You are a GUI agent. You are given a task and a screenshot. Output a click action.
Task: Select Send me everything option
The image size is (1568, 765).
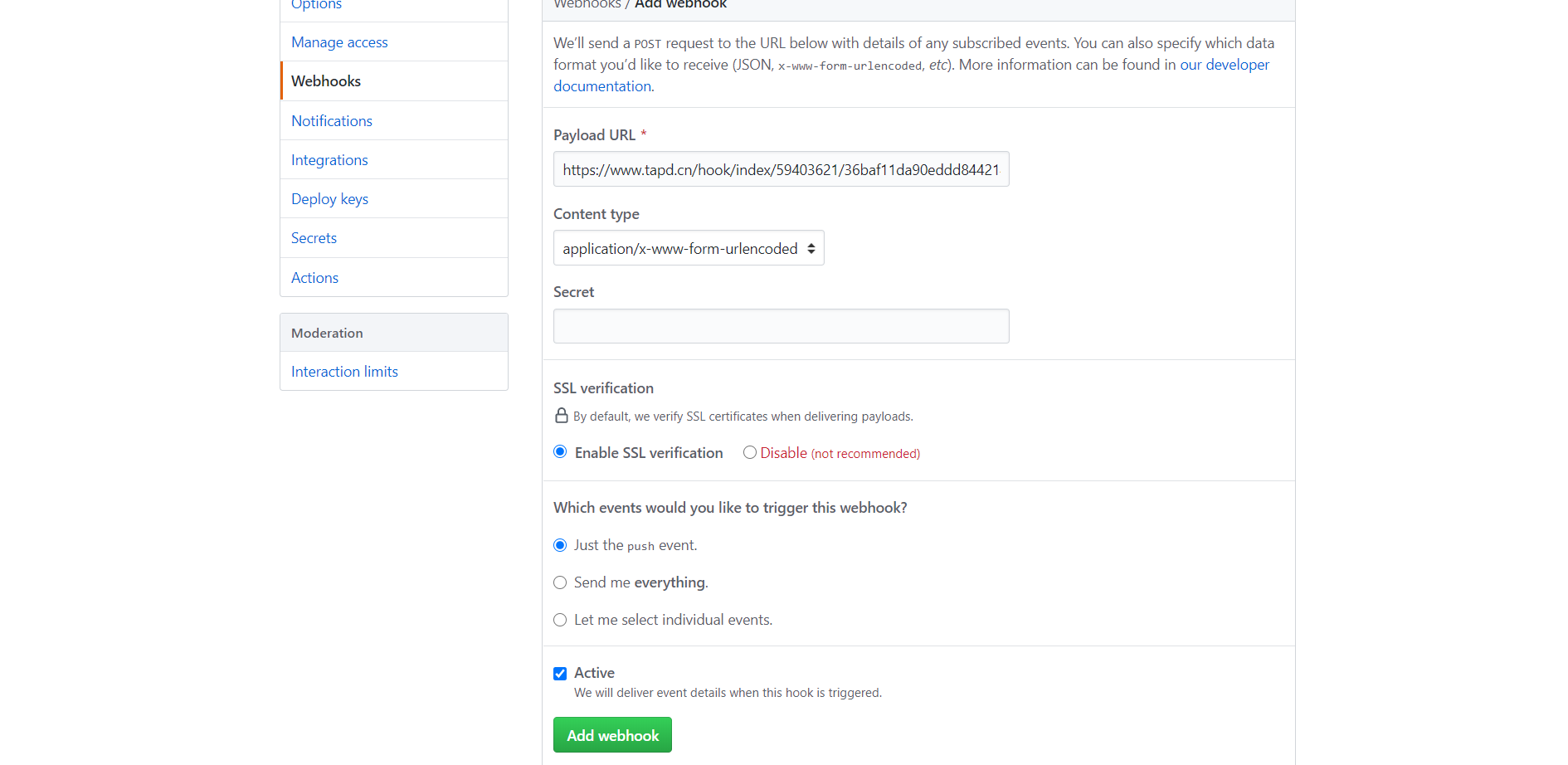tap(560, 582)
